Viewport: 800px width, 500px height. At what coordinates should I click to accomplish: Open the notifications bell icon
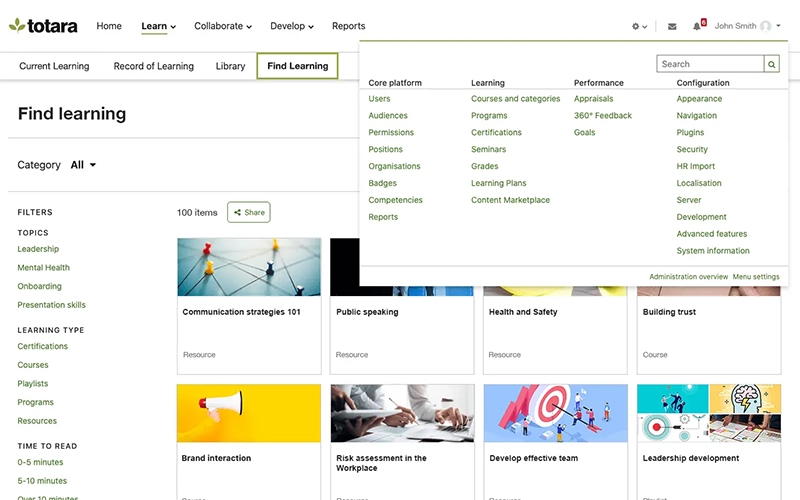[x=696, y=26]
